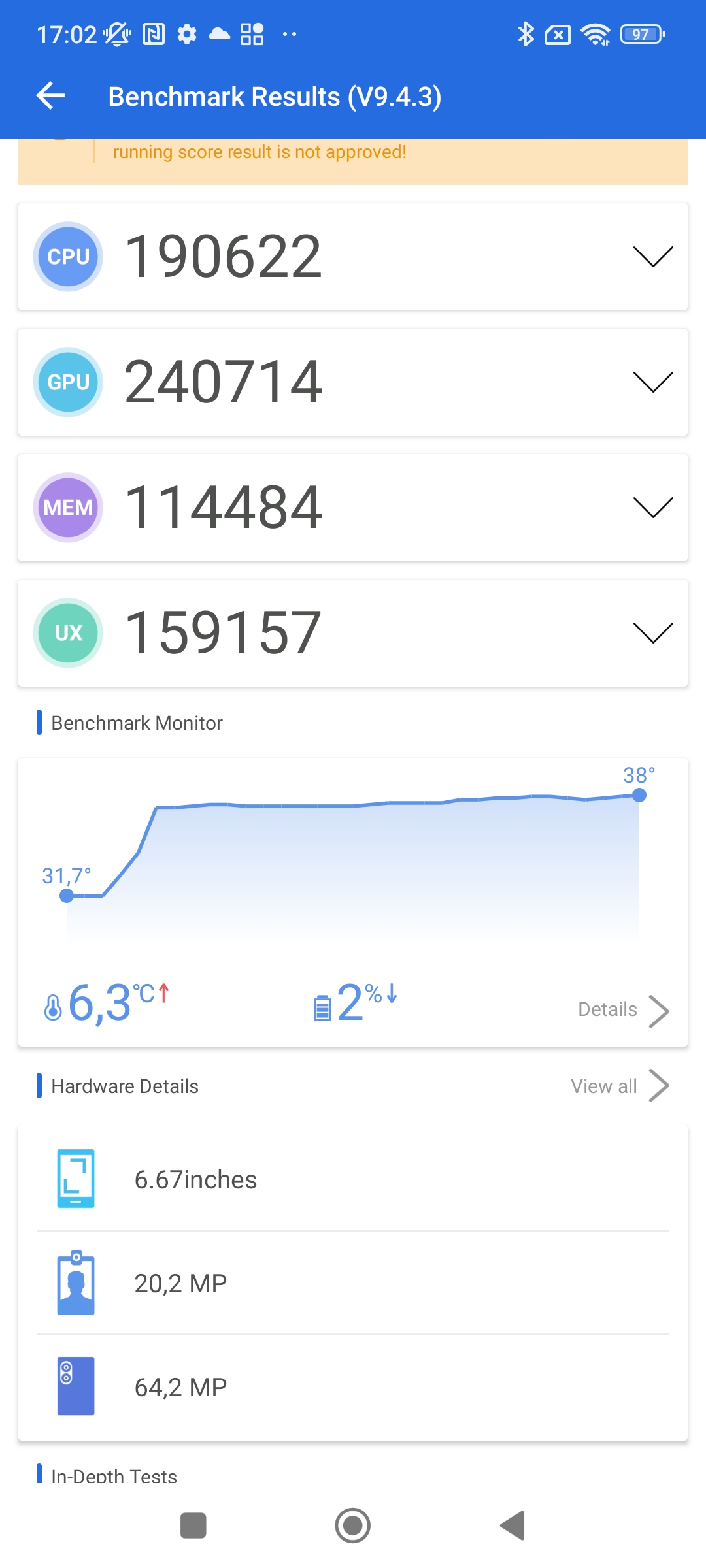The height and width of the screenshot is (1568, 706).
Task: Open View all hardware details
Action: tap(619, 1086)
